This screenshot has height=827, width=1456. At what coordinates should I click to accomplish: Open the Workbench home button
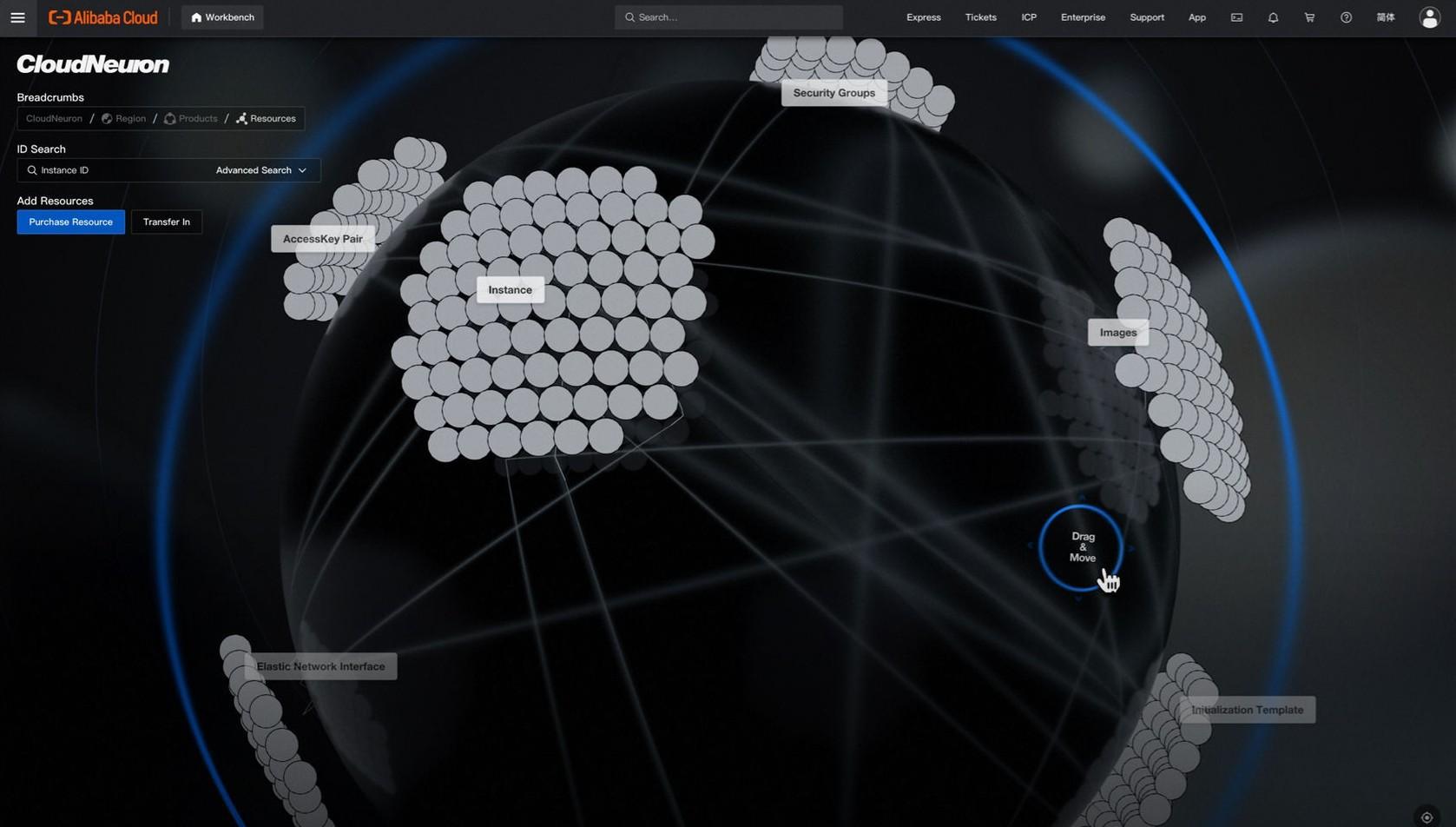coord(222,17)
